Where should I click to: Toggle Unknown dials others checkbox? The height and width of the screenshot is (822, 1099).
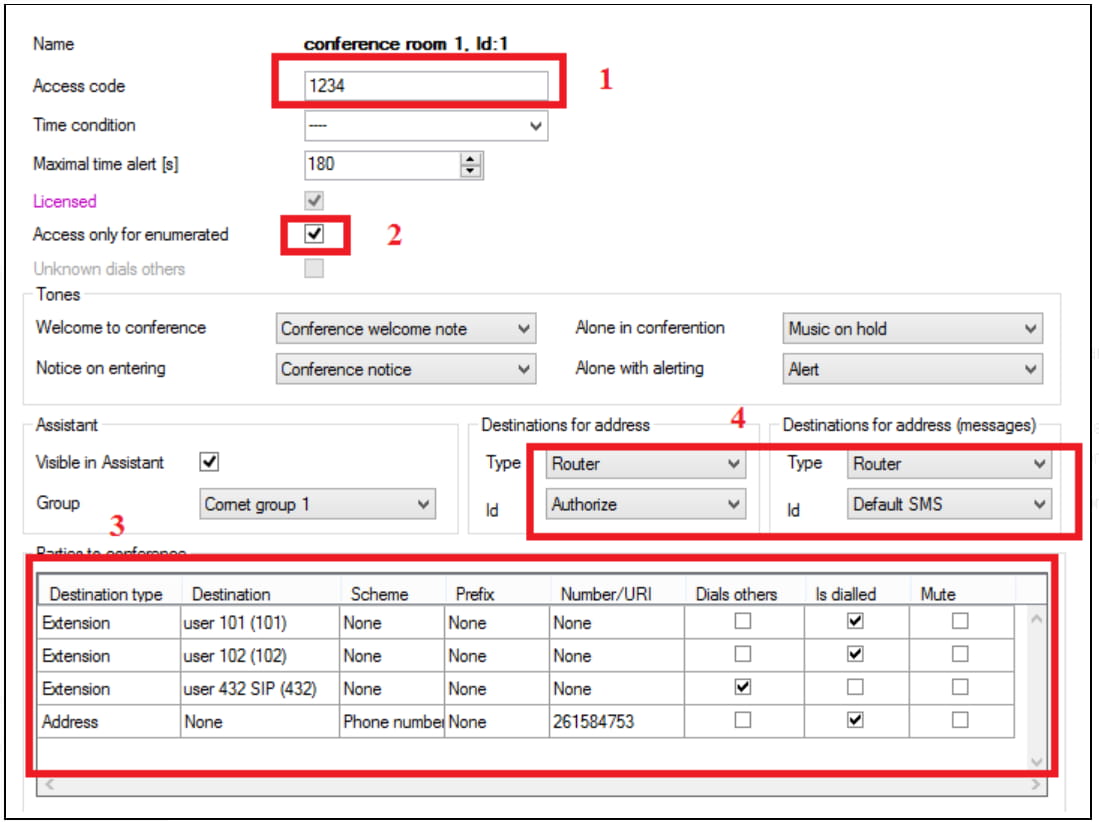tap(314, 268)
